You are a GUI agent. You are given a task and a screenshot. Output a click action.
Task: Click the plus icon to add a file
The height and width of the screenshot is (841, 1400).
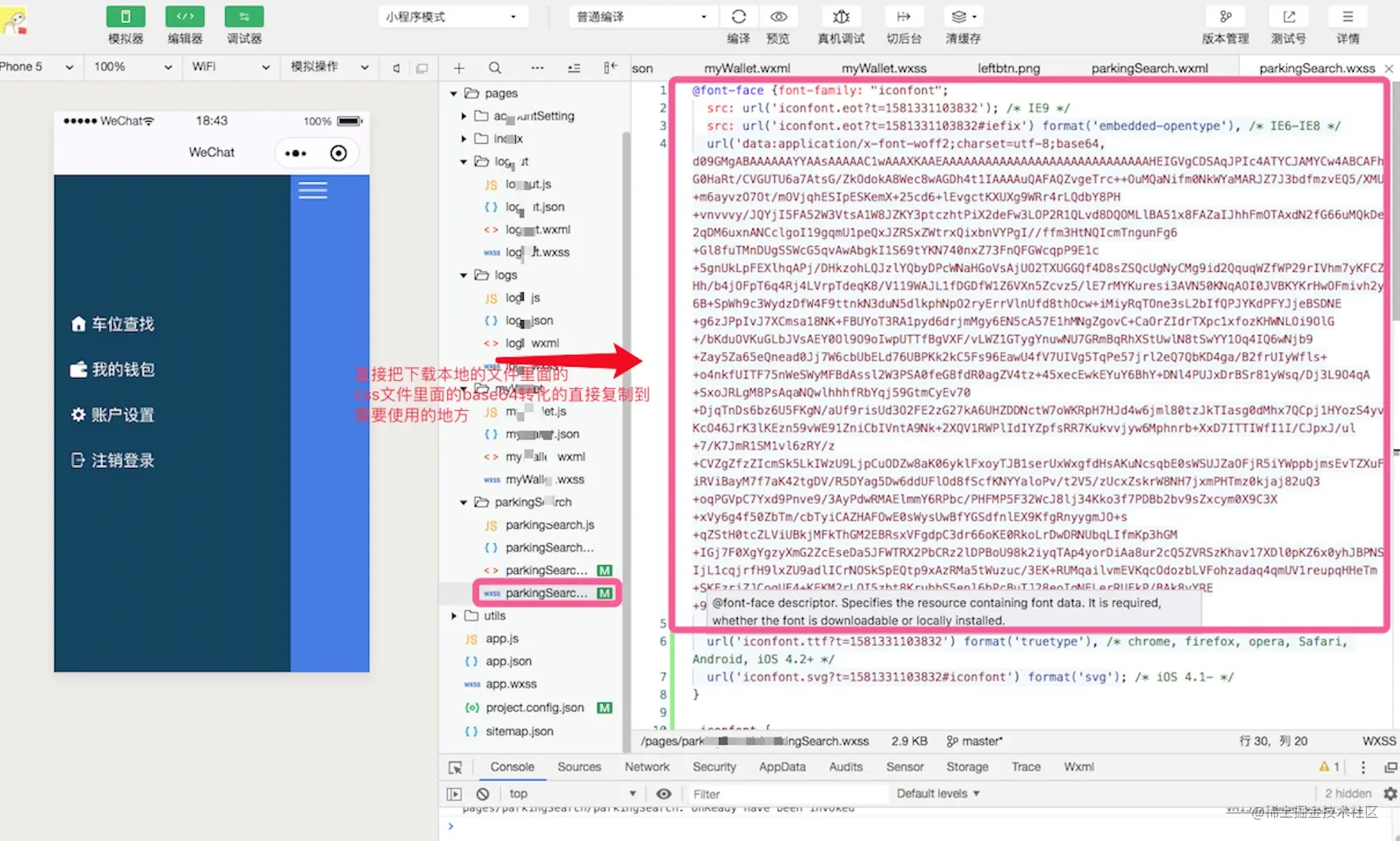pos(459,68)
